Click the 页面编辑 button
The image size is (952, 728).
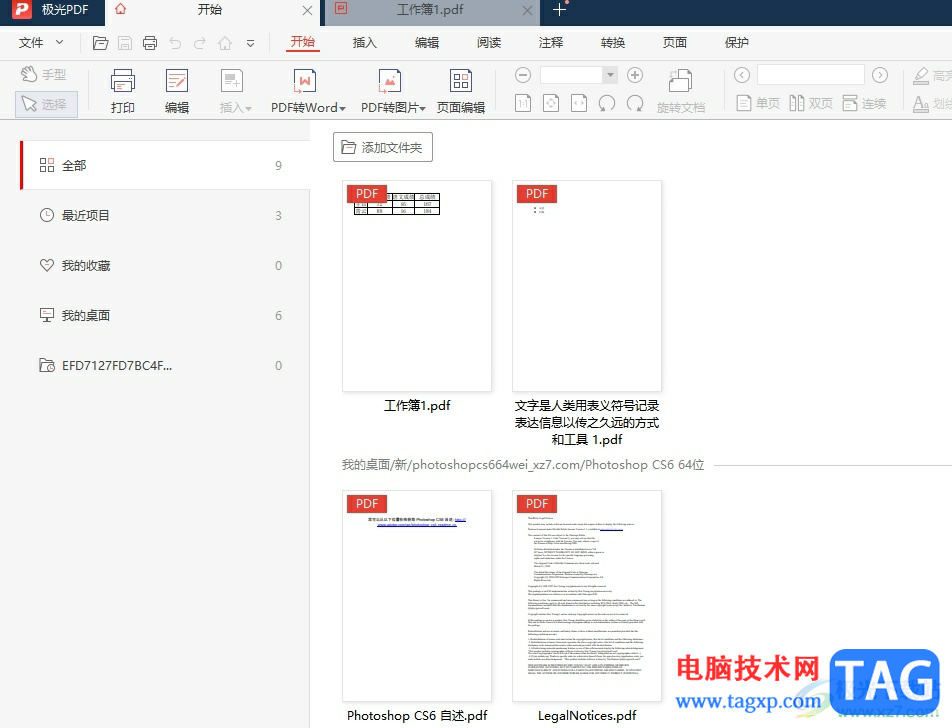click(461, 91)
